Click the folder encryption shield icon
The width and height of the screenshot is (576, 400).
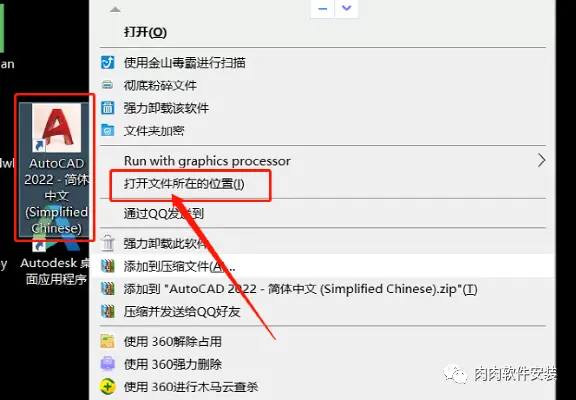(x=108, y=131)
